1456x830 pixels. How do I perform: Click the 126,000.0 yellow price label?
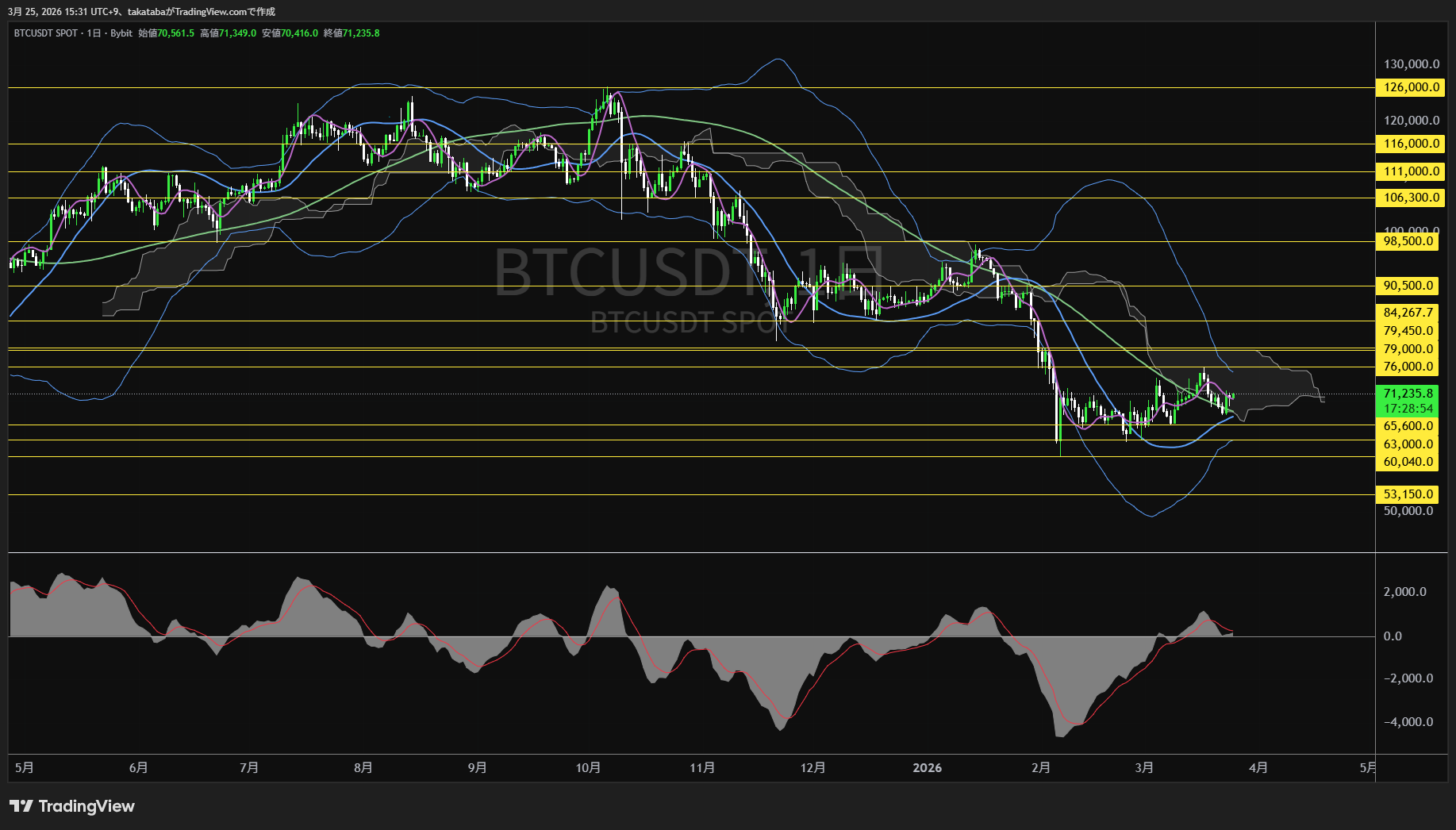pyautogui.click(x=1411, y=87)
